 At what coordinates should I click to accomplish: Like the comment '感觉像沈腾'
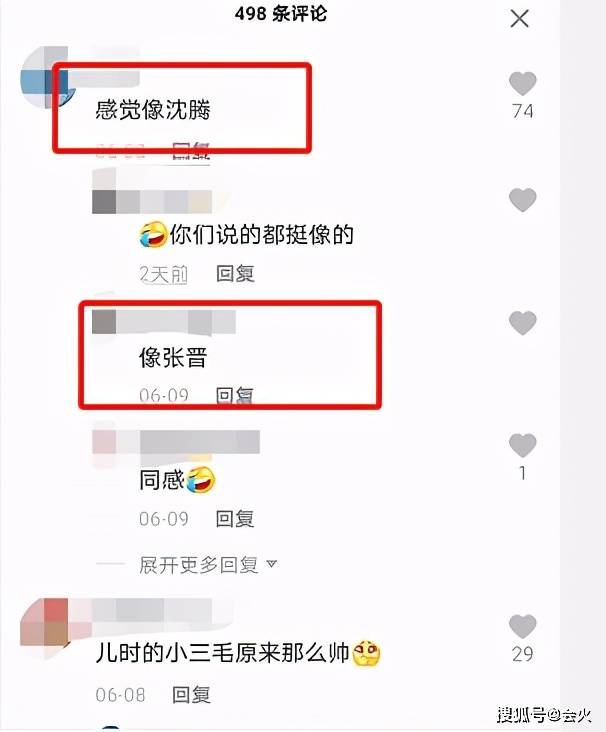click(x=522, y=84)
